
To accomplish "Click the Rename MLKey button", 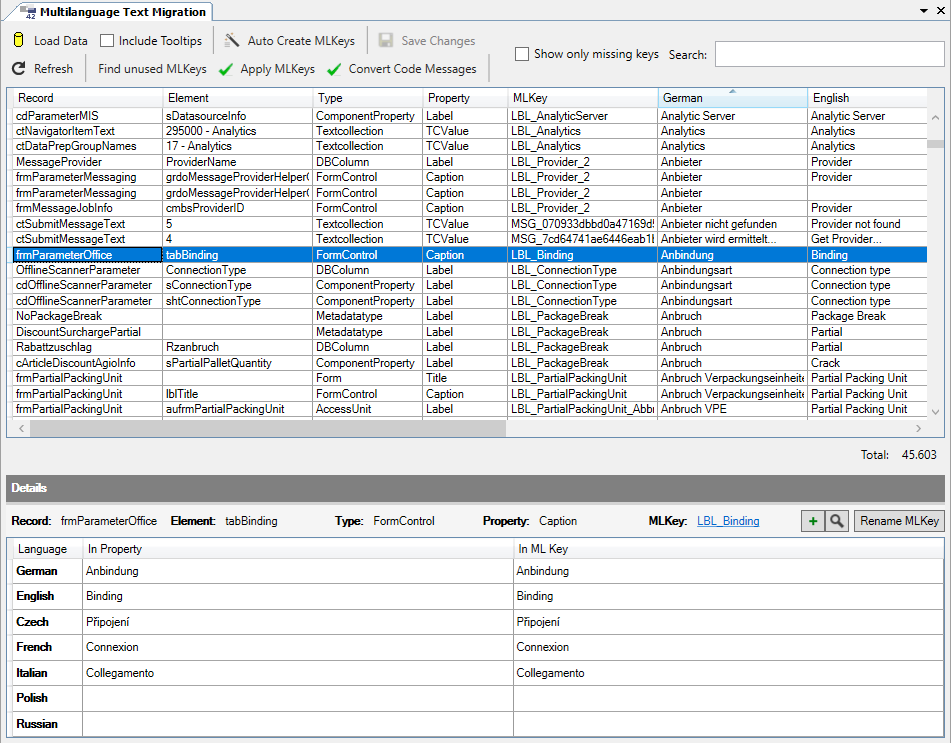I will point(898,521).
